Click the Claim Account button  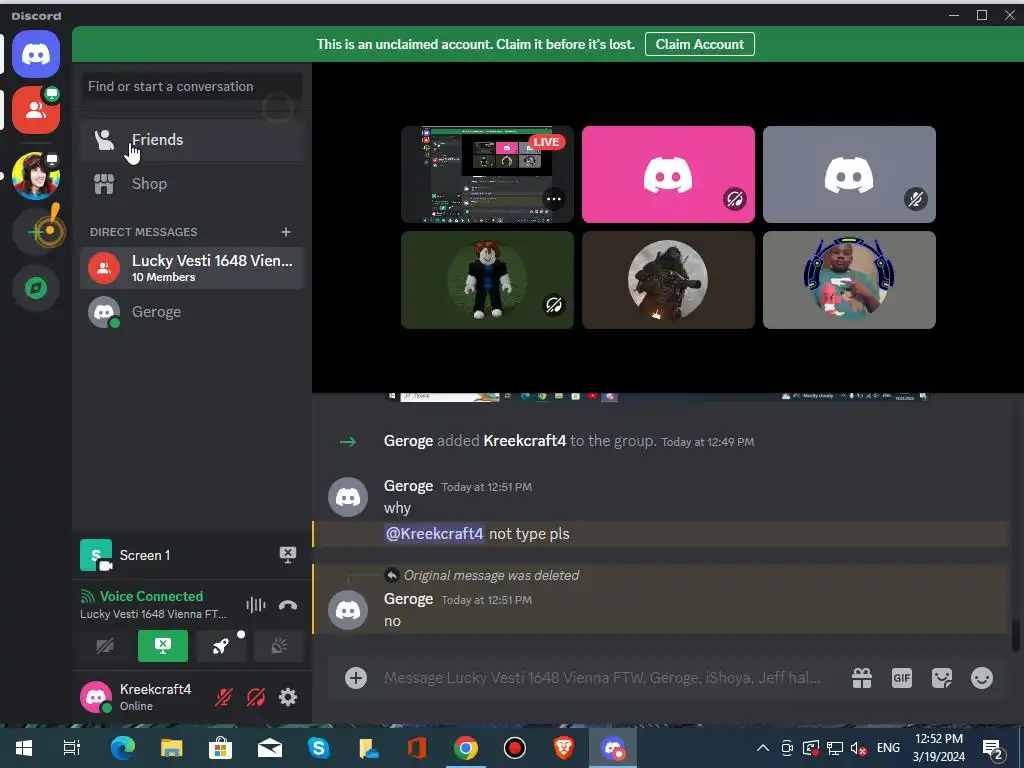pyautogui.click(x=699, y=44)
